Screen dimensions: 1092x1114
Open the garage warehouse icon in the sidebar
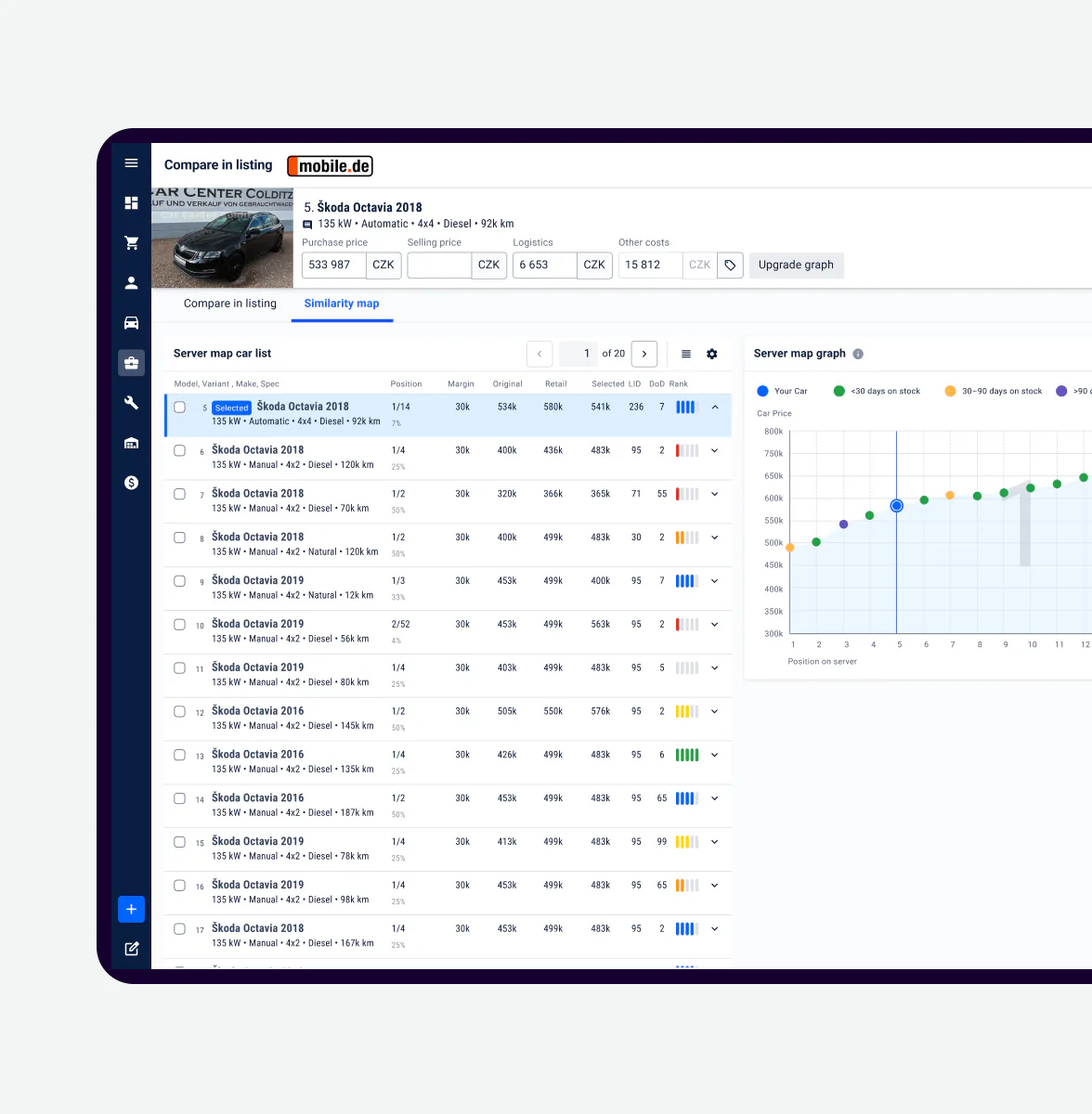tap(131, 443)
